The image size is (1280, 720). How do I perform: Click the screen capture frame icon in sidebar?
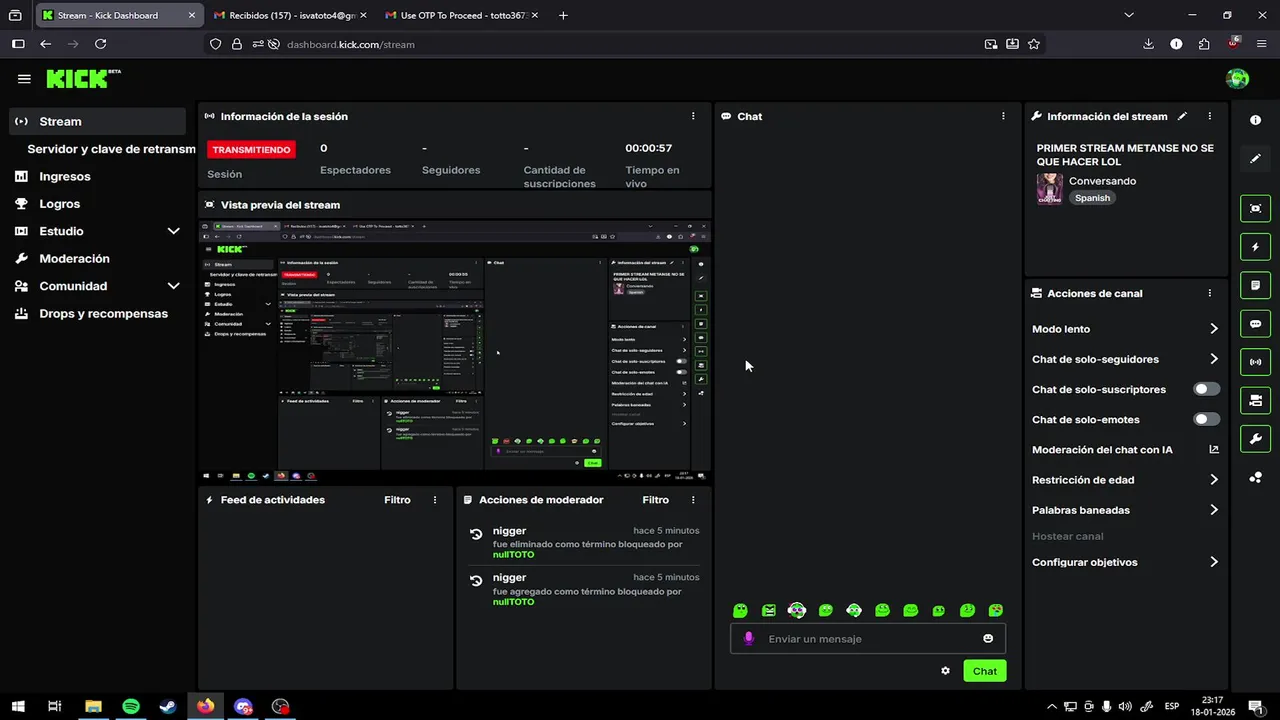click(1255, 208)
